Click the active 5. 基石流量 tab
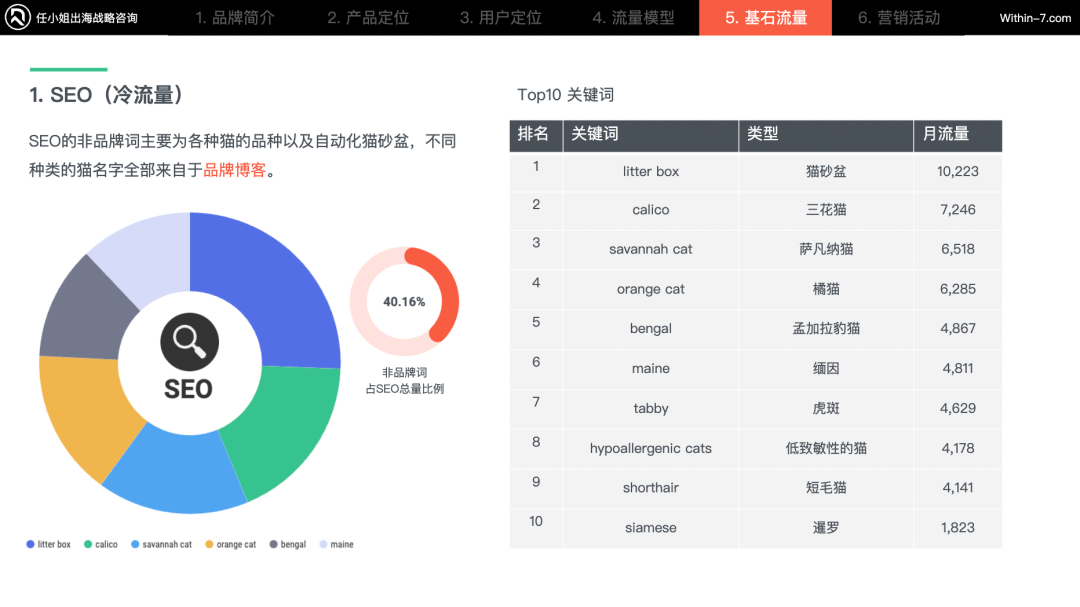The width and height of the screenshot is (1080, 607). 765,18
